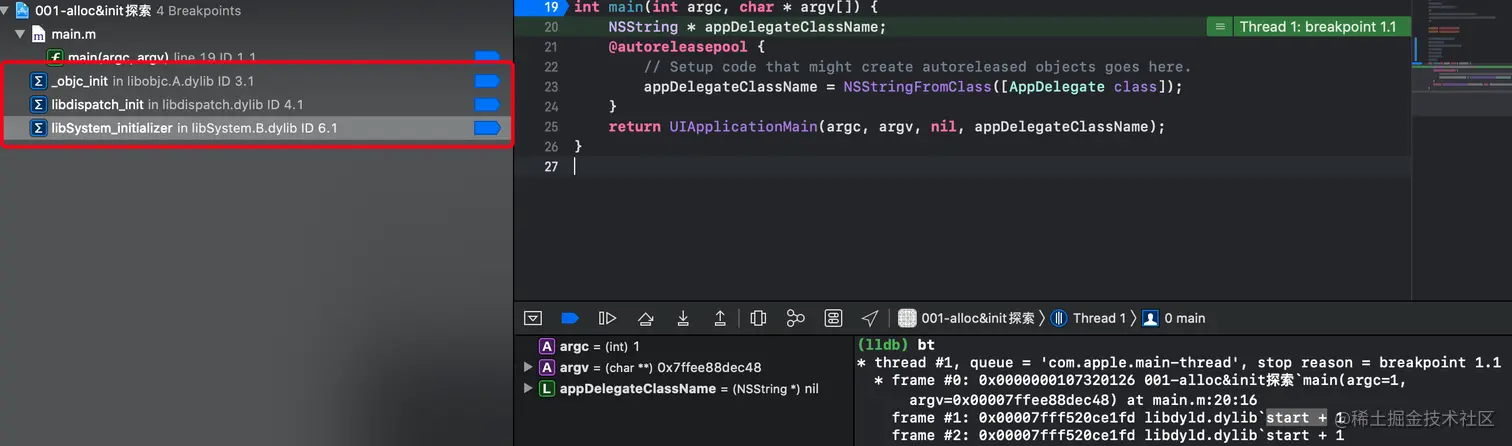Viewport: 1512px width, 446px height.
Task: Collapse the 001-alloc&init探索 project group
Action: point(3,11)
